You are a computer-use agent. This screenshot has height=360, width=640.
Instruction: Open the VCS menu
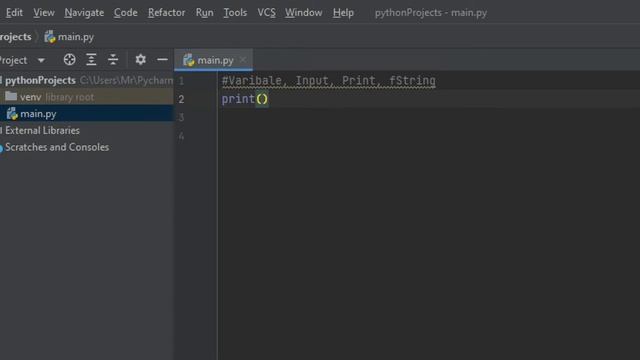pyautogui.click(x=266, y=13)
